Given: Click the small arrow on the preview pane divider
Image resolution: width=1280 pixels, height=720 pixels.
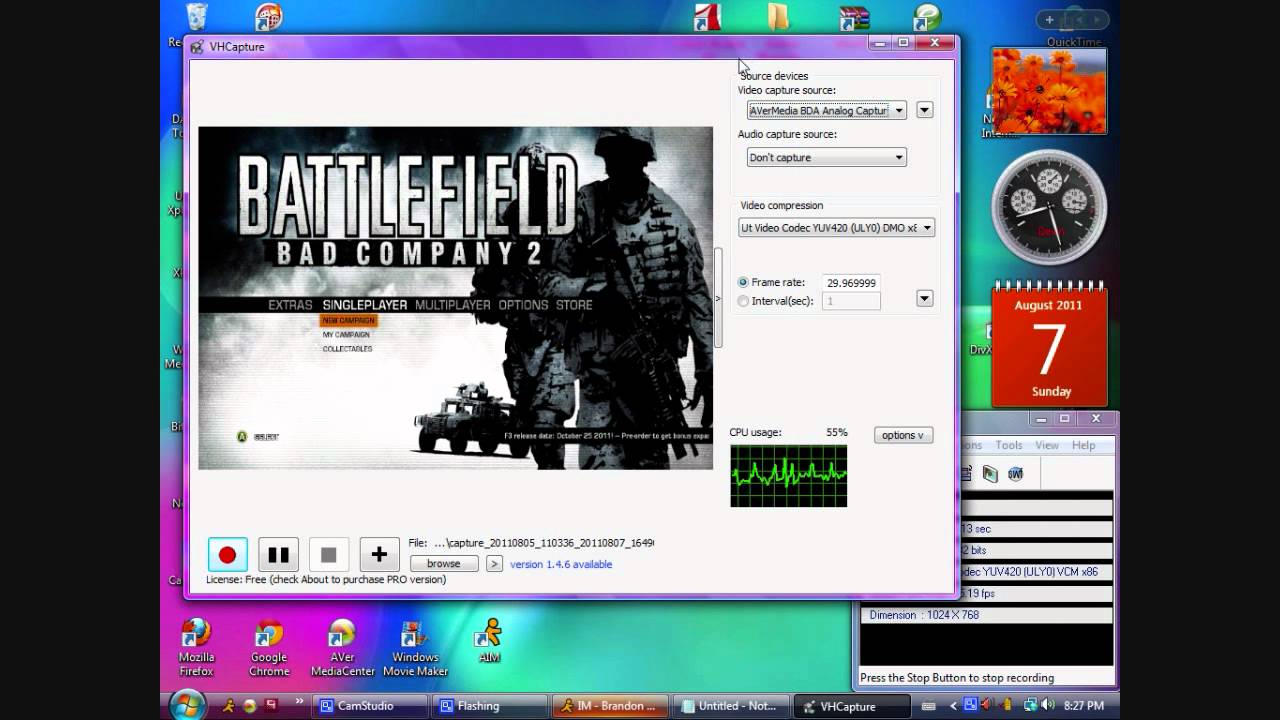Looking at the screenshot, I should (717, 298).
